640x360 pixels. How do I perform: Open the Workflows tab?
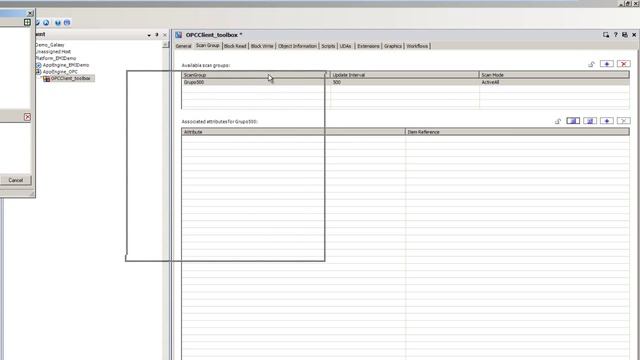click(417, 46)
